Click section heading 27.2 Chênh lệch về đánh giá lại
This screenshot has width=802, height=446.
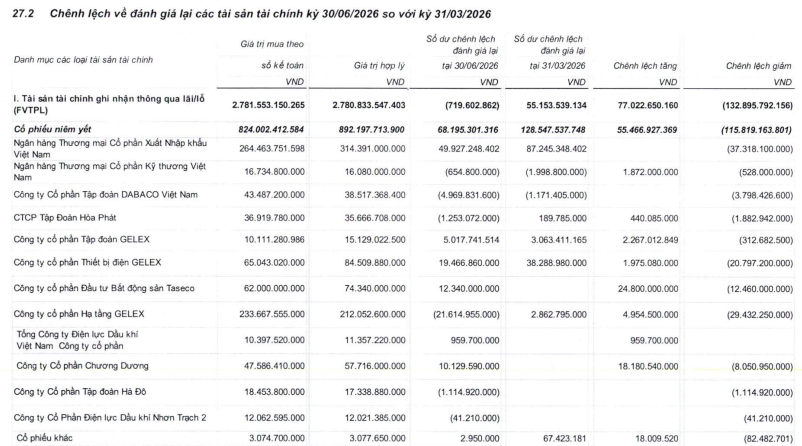[x=251, y=14]
